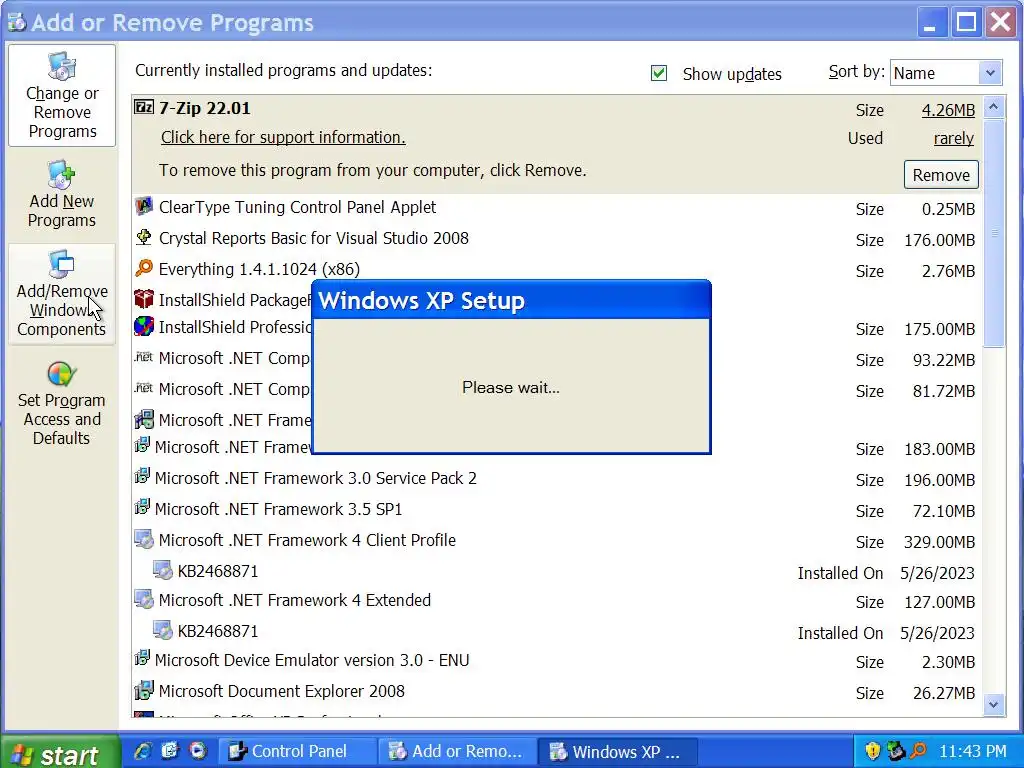Switch to Control Panel taskbar button

pos(297,752)
